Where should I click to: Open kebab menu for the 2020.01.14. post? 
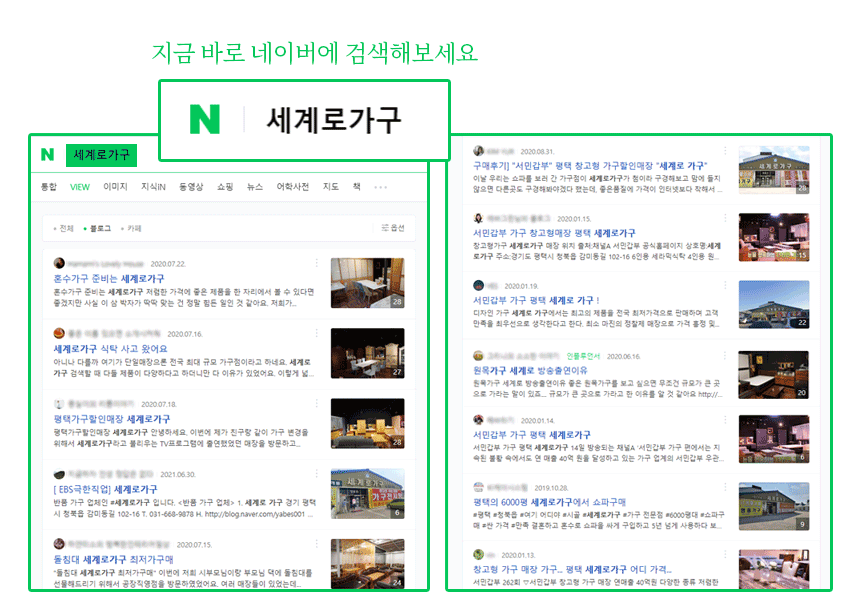(725, 420)
